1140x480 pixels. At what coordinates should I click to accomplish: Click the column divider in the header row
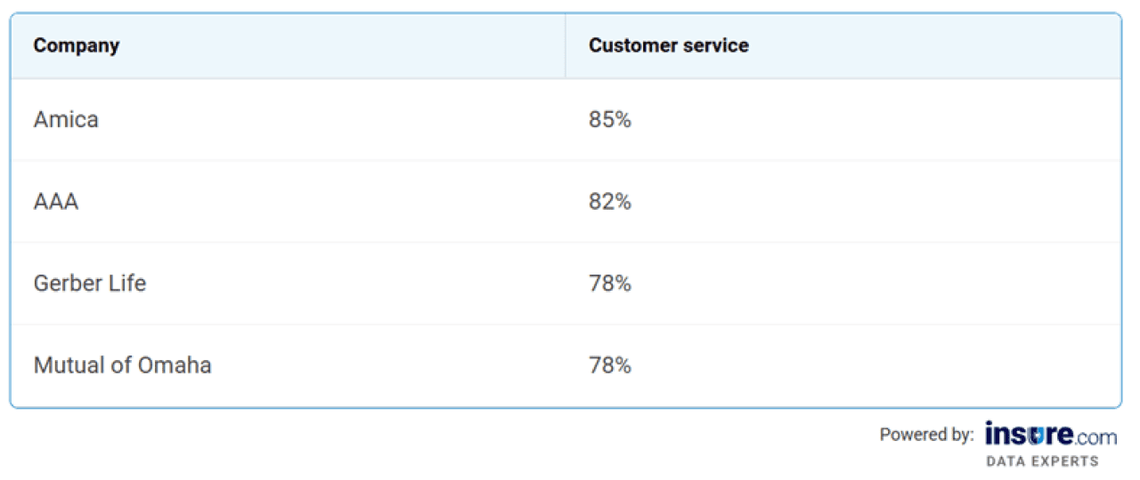(x=565, y=46)
